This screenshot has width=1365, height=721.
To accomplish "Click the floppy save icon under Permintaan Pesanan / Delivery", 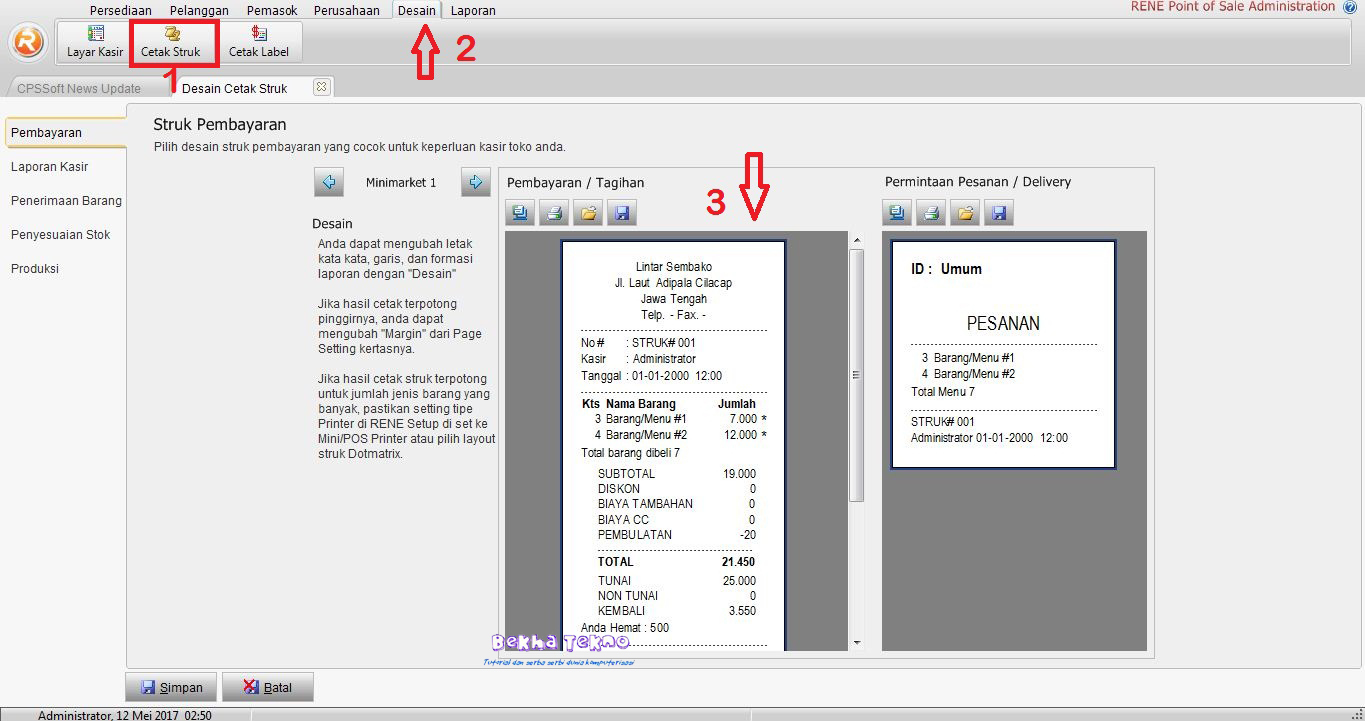I will (x=998, y=212).
